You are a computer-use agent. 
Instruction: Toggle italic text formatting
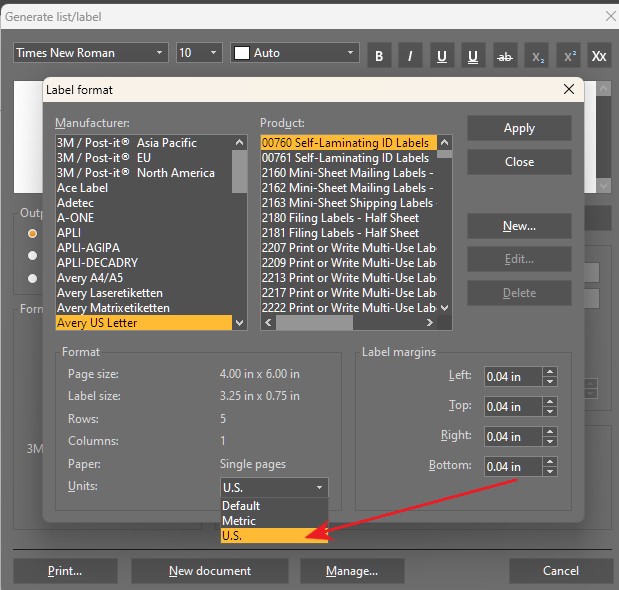coord(410,56)
